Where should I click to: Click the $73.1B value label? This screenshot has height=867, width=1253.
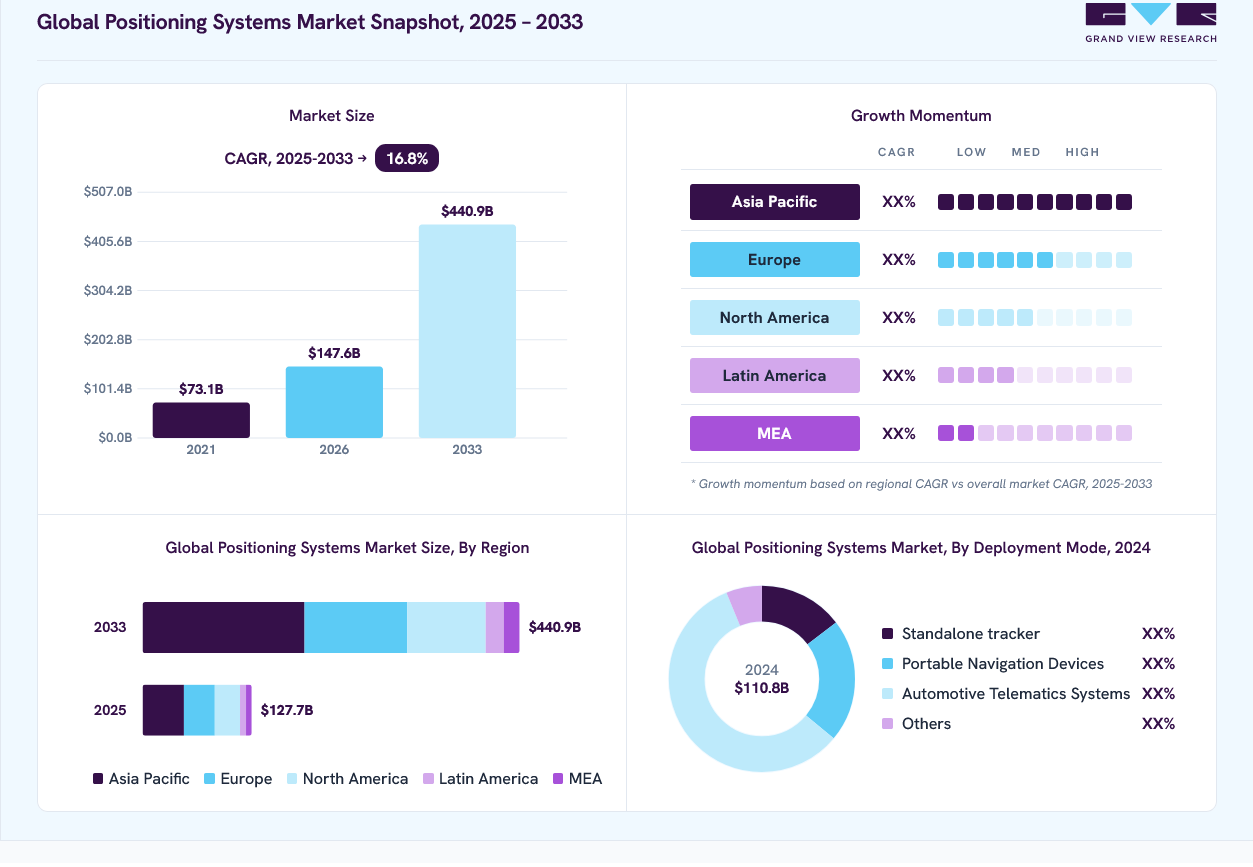click(x=201, y=389)
